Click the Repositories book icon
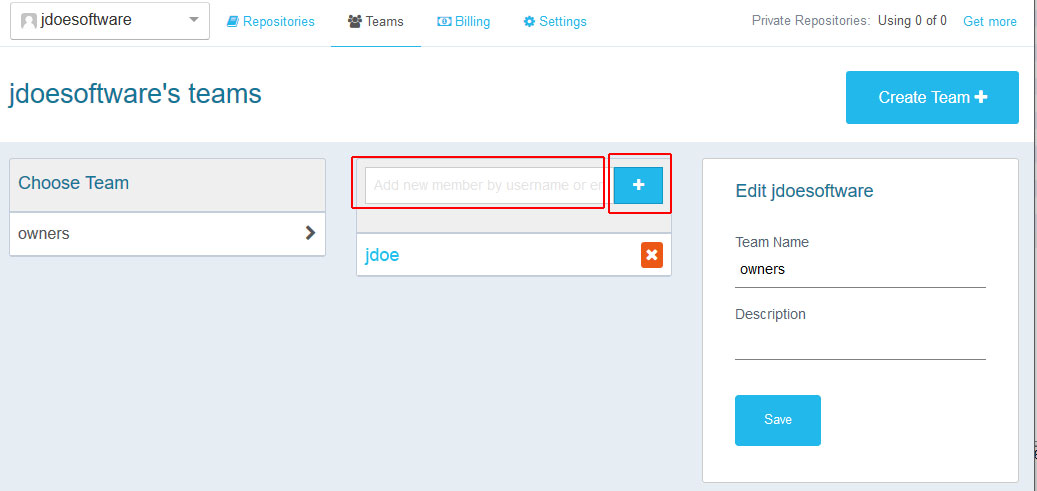This screenshot has width=1037, height=491. pyautogui.click(x=233, y=21)
